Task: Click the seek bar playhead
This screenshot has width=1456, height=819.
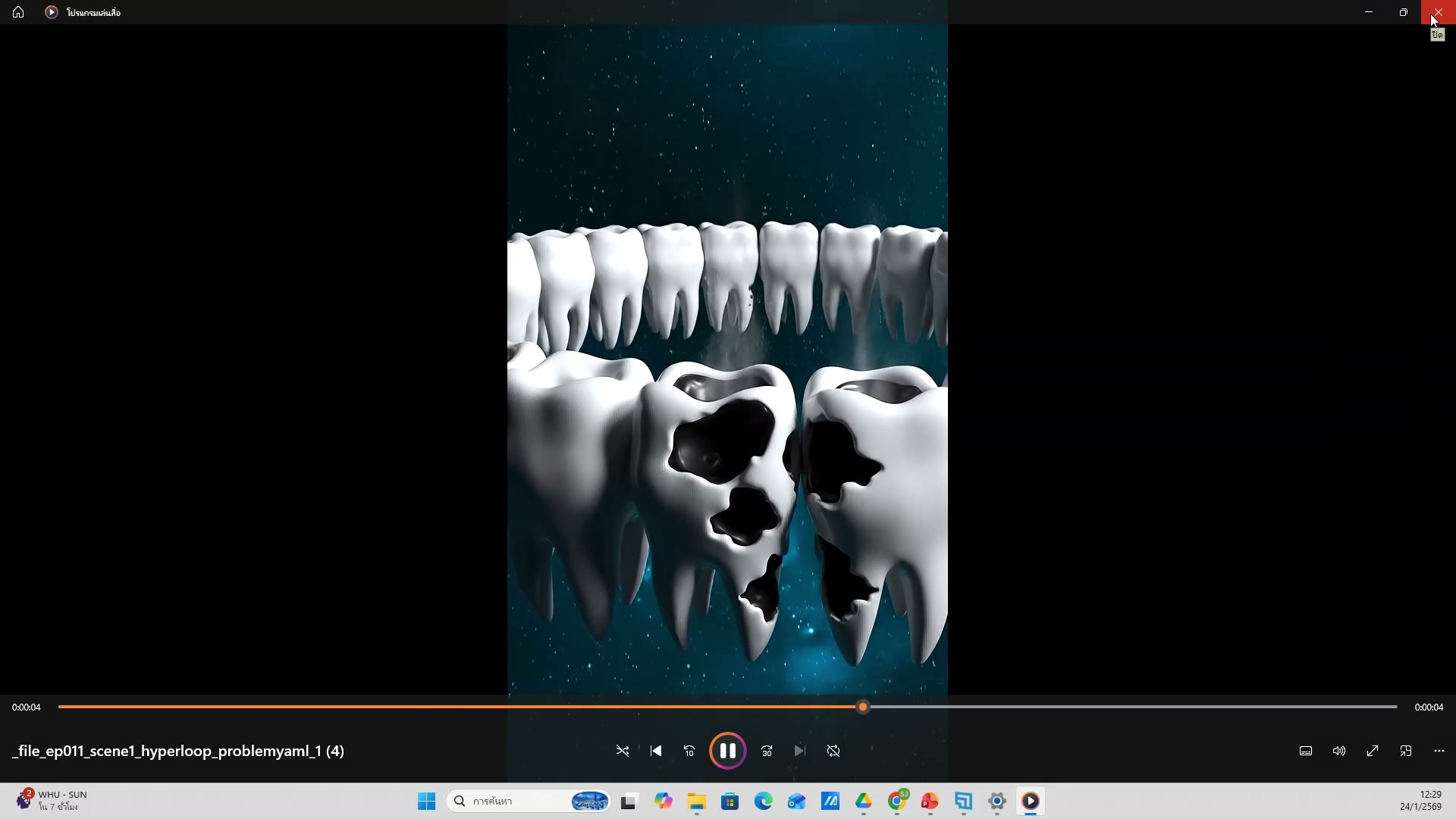Action: tap(862, 707)
